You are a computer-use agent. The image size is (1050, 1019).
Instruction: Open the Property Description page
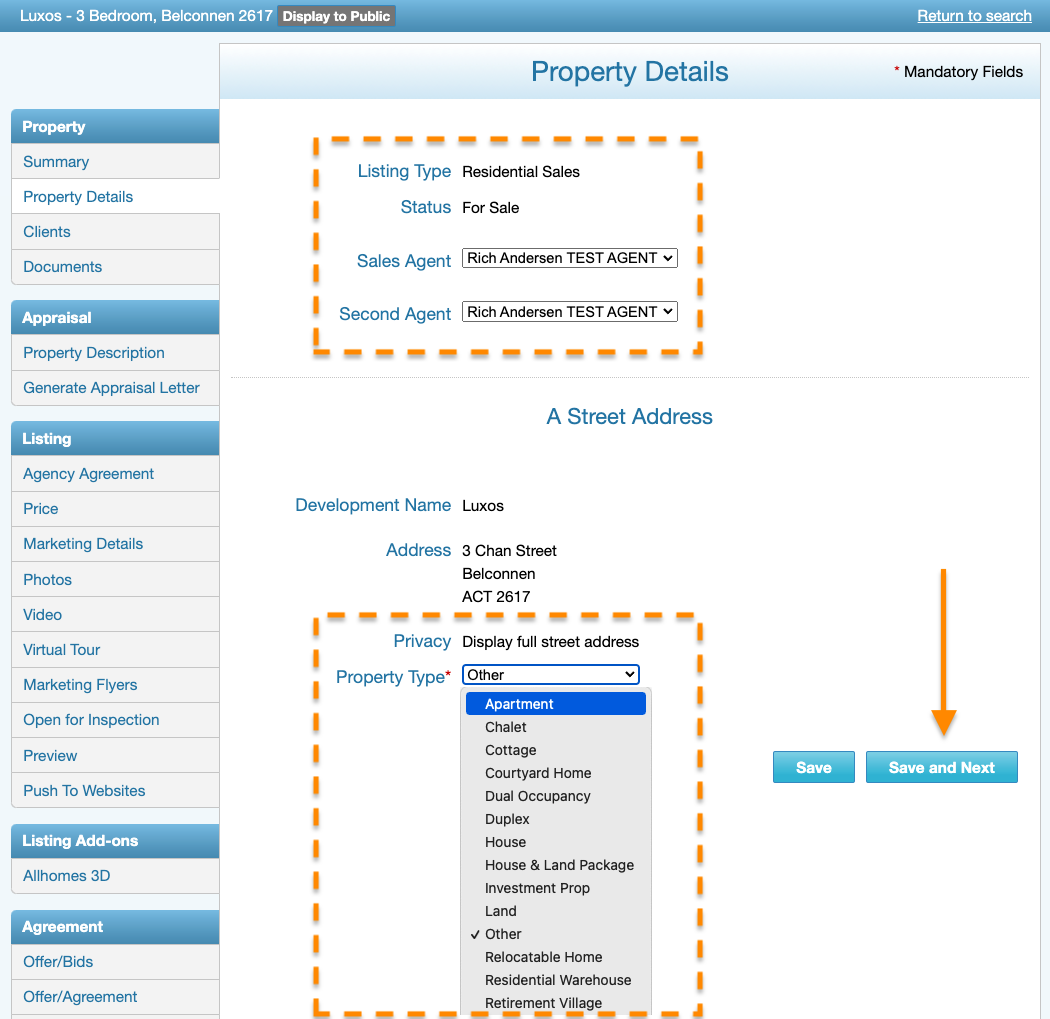tap(93, 352)
